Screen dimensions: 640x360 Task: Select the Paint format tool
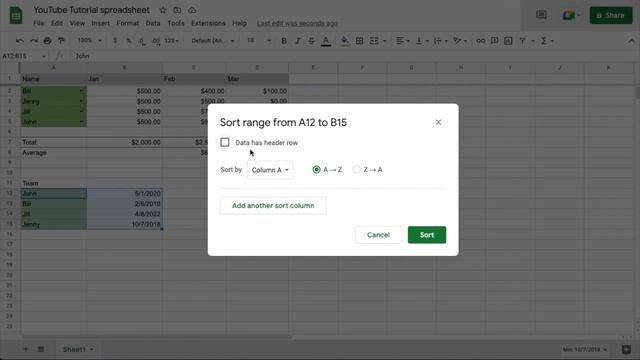coord(61,41)
